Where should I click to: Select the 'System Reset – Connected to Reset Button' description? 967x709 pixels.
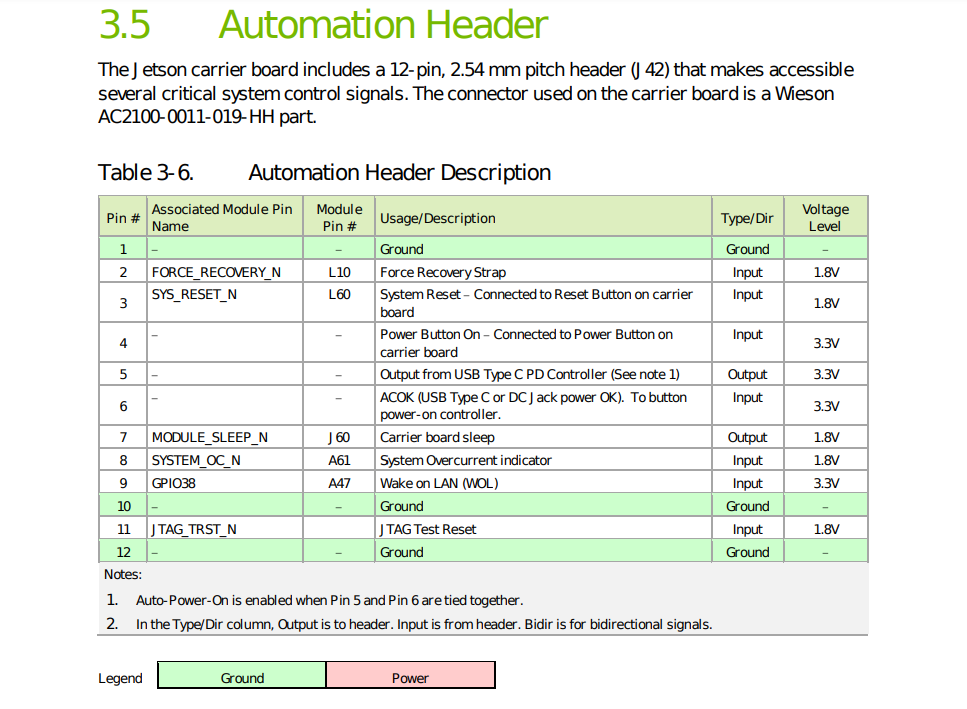point(537,303)
